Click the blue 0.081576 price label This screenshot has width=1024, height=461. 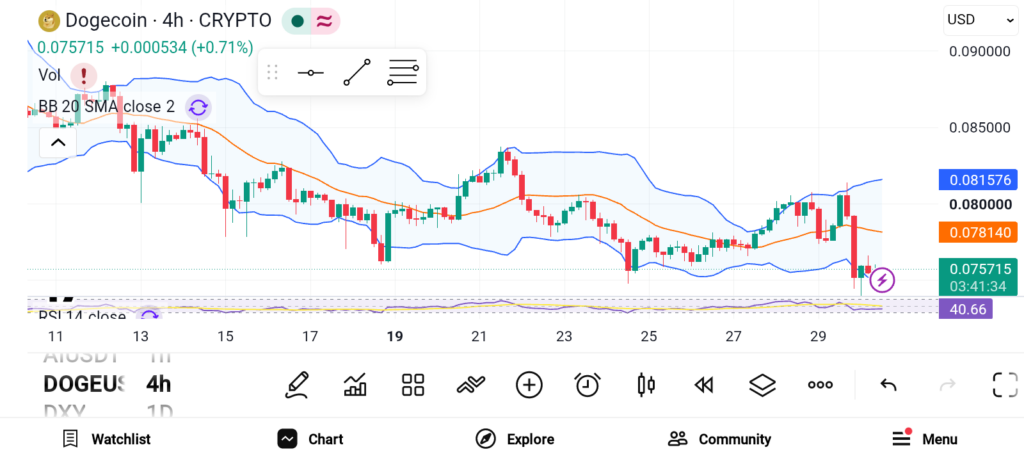click(x=976, y=180)
